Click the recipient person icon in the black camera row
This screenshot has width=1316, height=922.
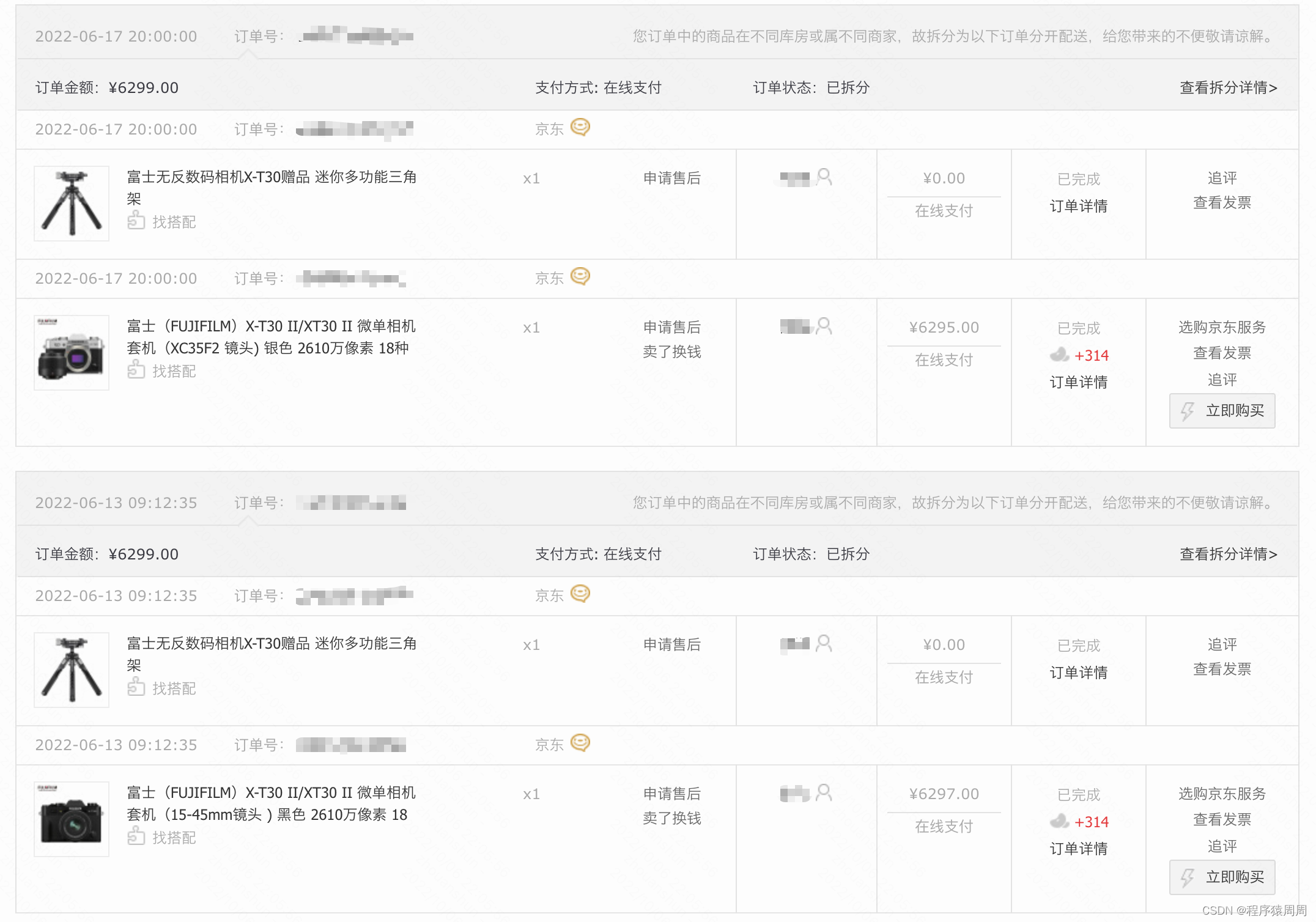(x=824, y=793)
